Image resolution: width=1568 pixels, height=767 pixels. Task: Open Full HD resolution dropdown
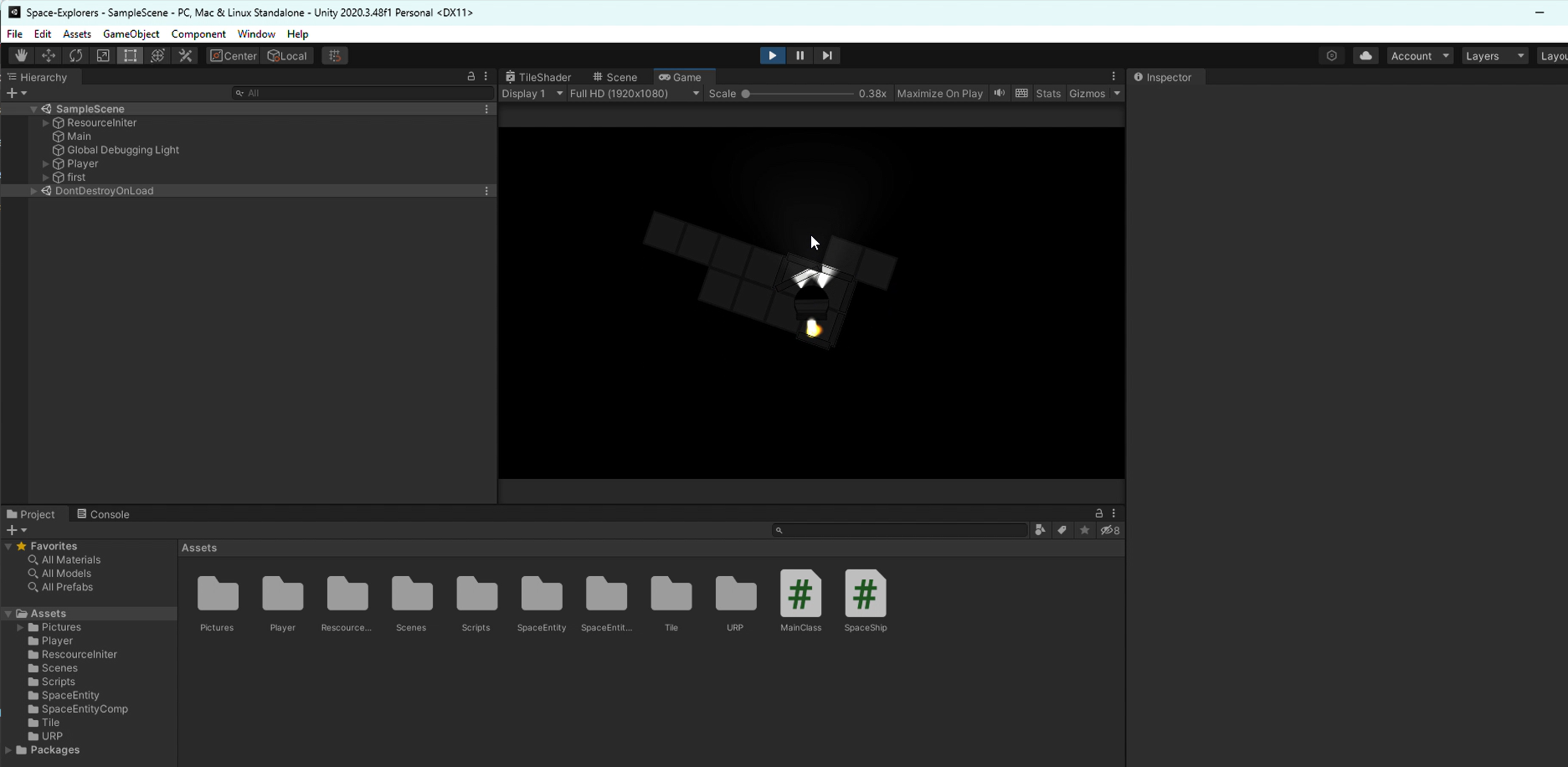(634, 94)
